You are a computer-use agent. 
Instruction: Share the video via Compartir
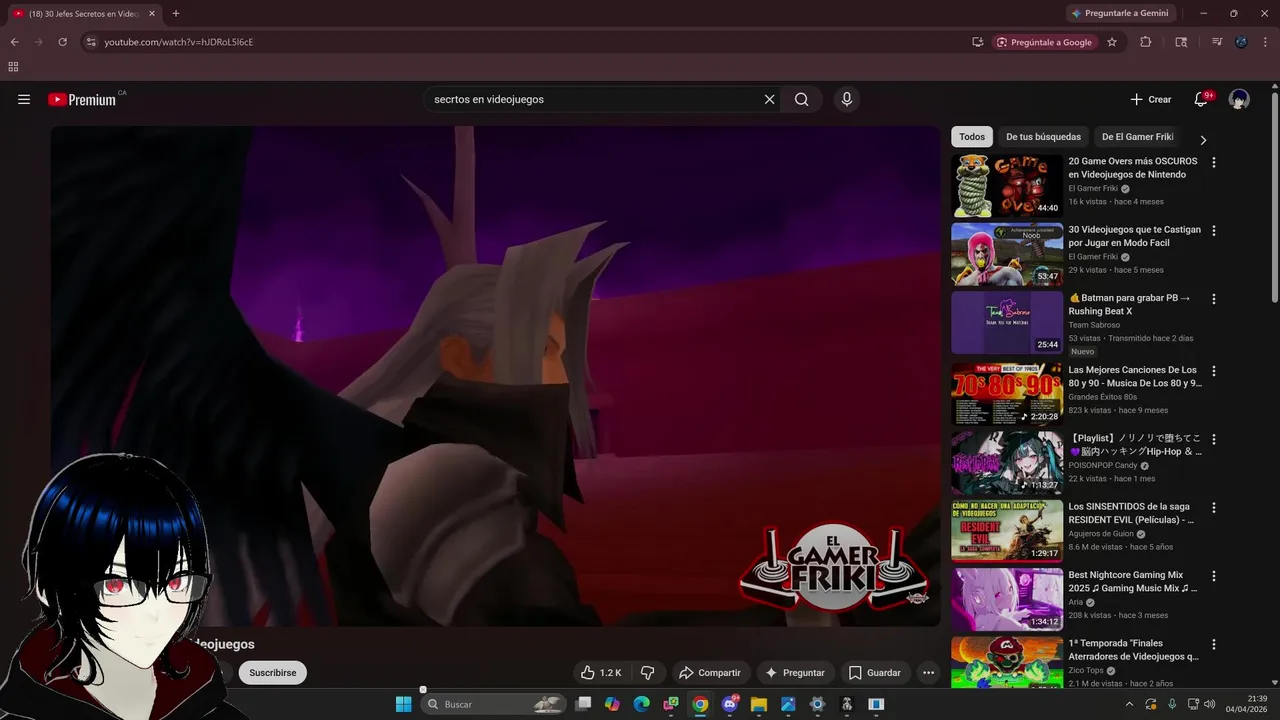[x=709, y=673]
